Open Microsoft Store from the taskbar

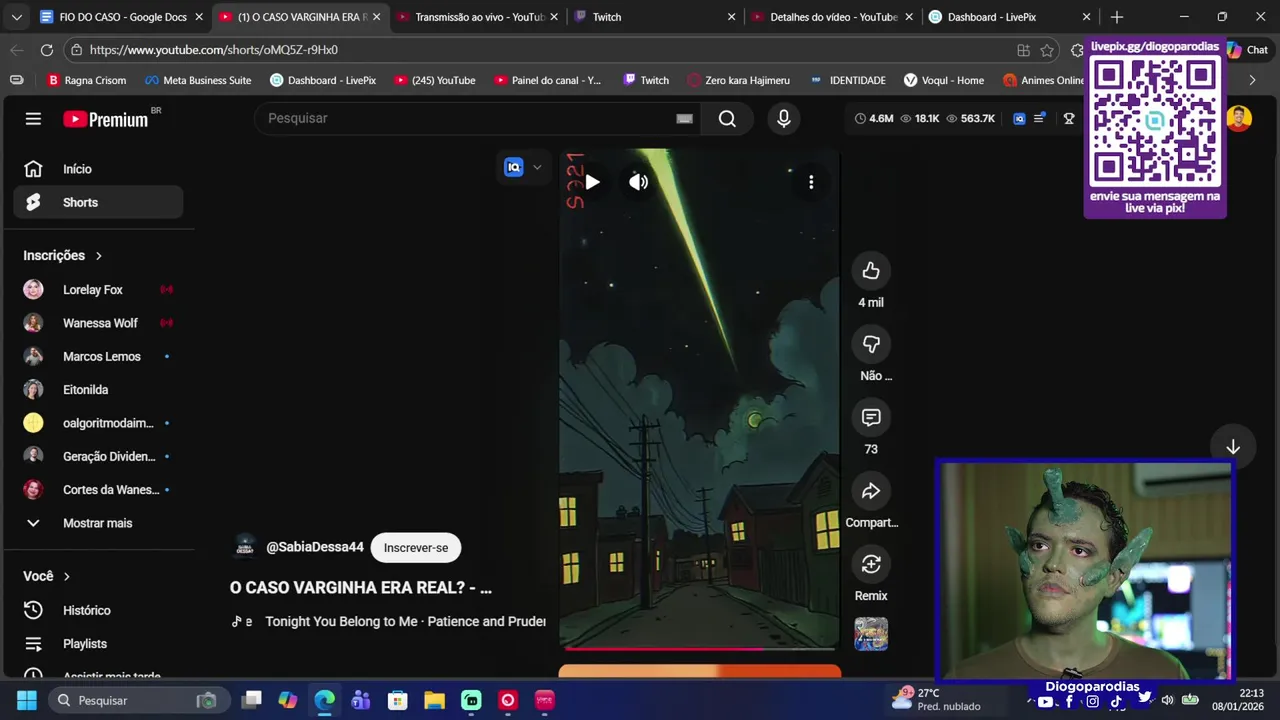(x=397, y=700)
